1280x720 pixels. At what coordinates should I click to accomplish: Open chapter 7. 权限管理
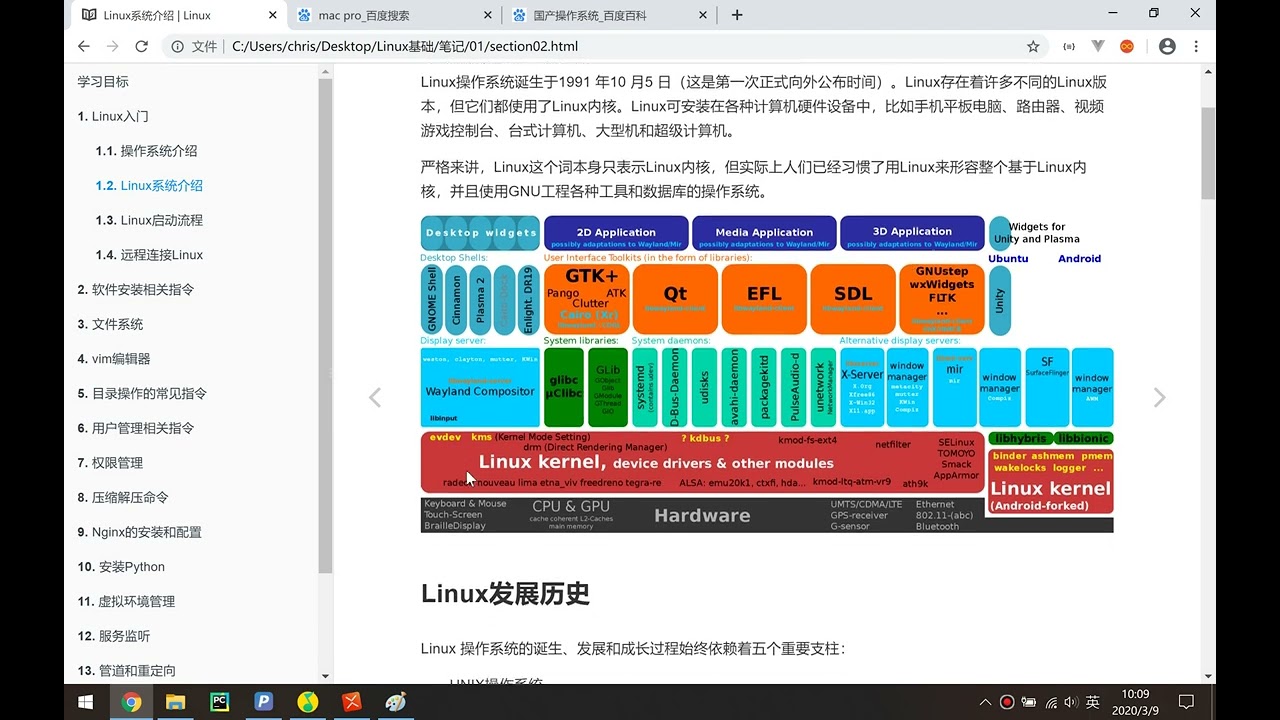point(110,463)
